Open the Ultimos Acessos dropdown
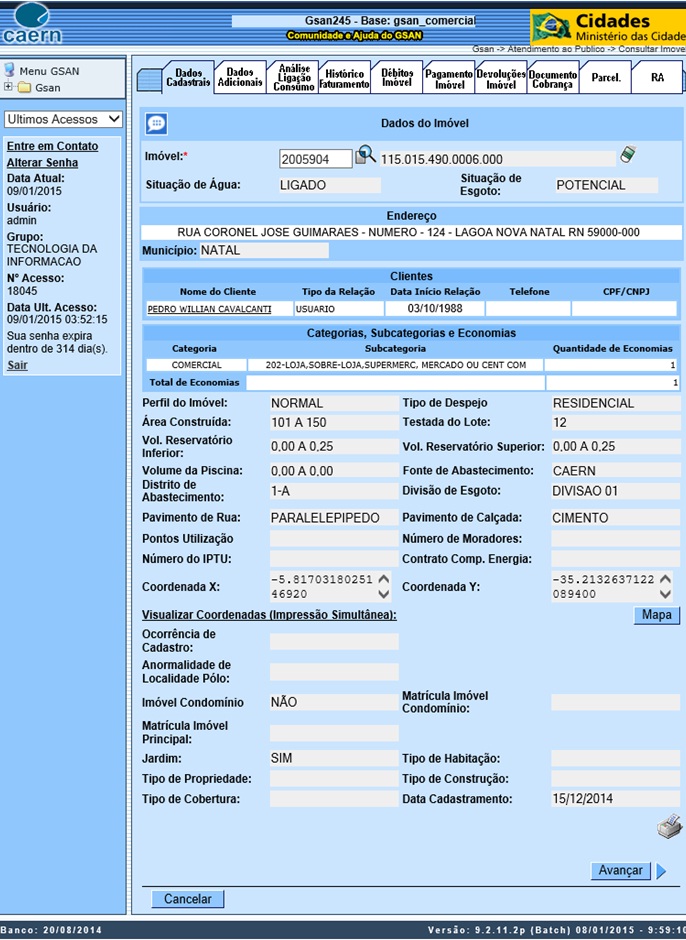 pyautogui.click(x=63, y=119)
